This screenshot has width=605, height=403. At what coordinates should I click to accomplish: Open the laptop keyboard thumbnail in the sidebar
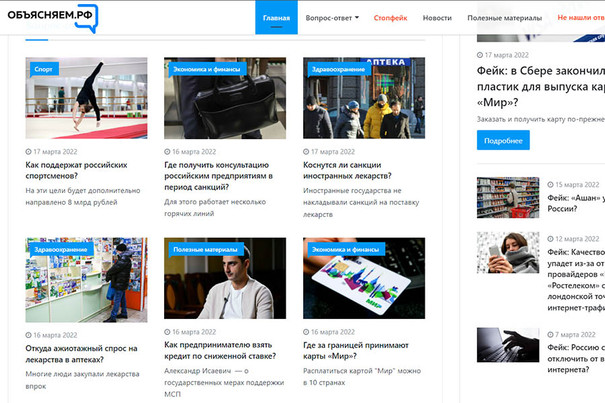[508, 345]
